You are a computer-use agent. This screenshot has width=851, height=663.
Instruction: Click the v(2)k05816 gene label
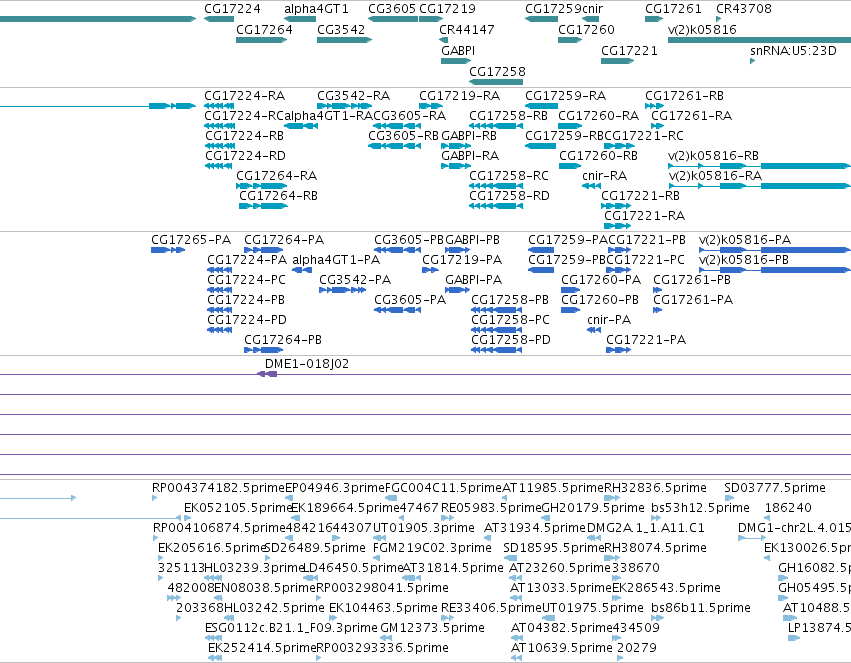[702, 29]
